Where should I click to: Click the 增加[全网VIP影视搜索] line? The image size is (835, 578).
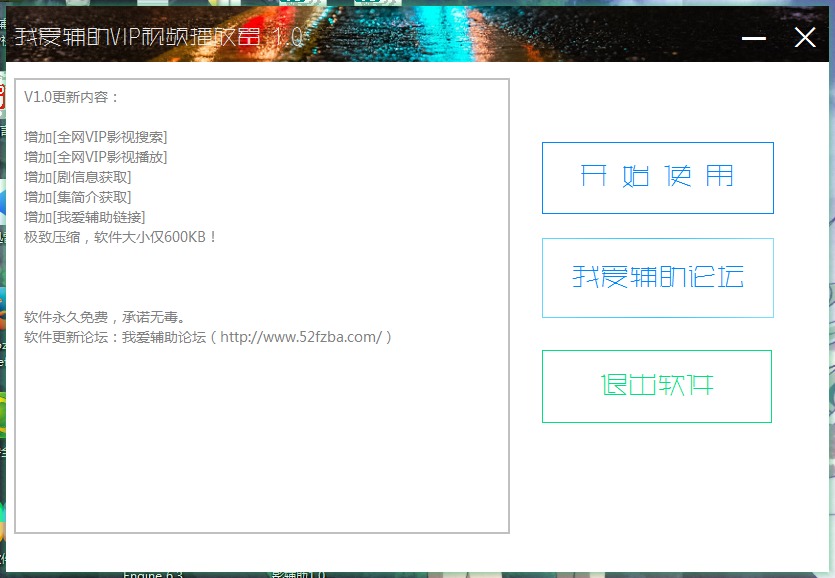(95, 137)
